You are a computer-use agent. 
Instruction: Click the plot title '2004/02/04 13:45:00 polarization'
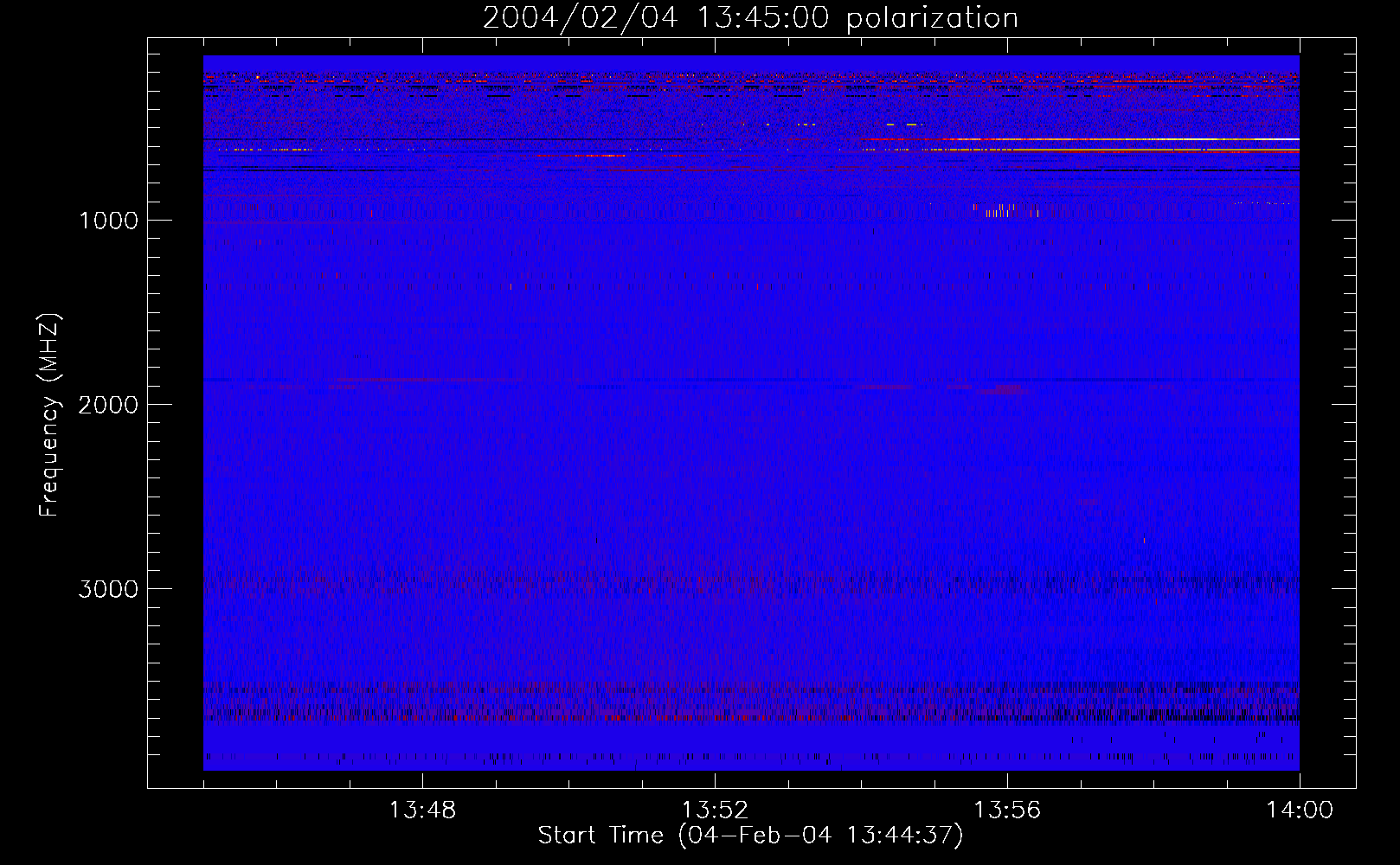coord(750,18)
